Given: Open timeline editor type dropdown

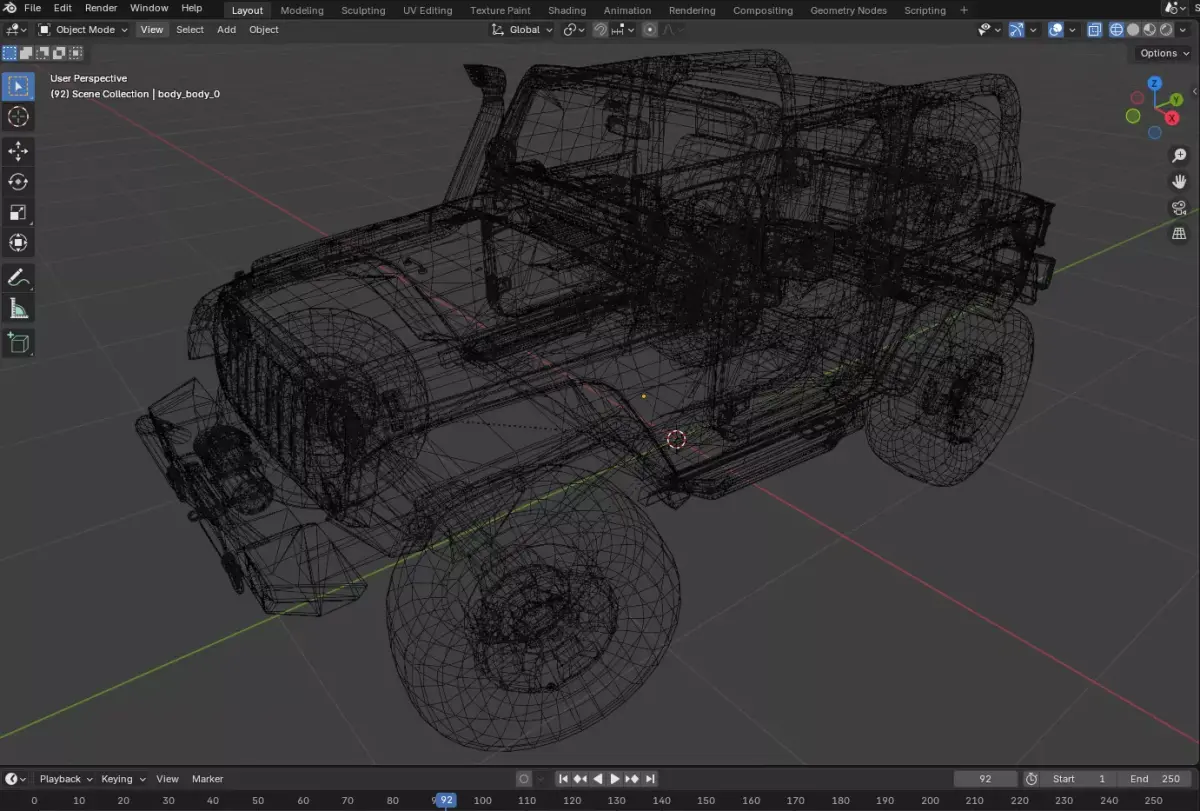Looking at the screenshot, I should [17, 779].
